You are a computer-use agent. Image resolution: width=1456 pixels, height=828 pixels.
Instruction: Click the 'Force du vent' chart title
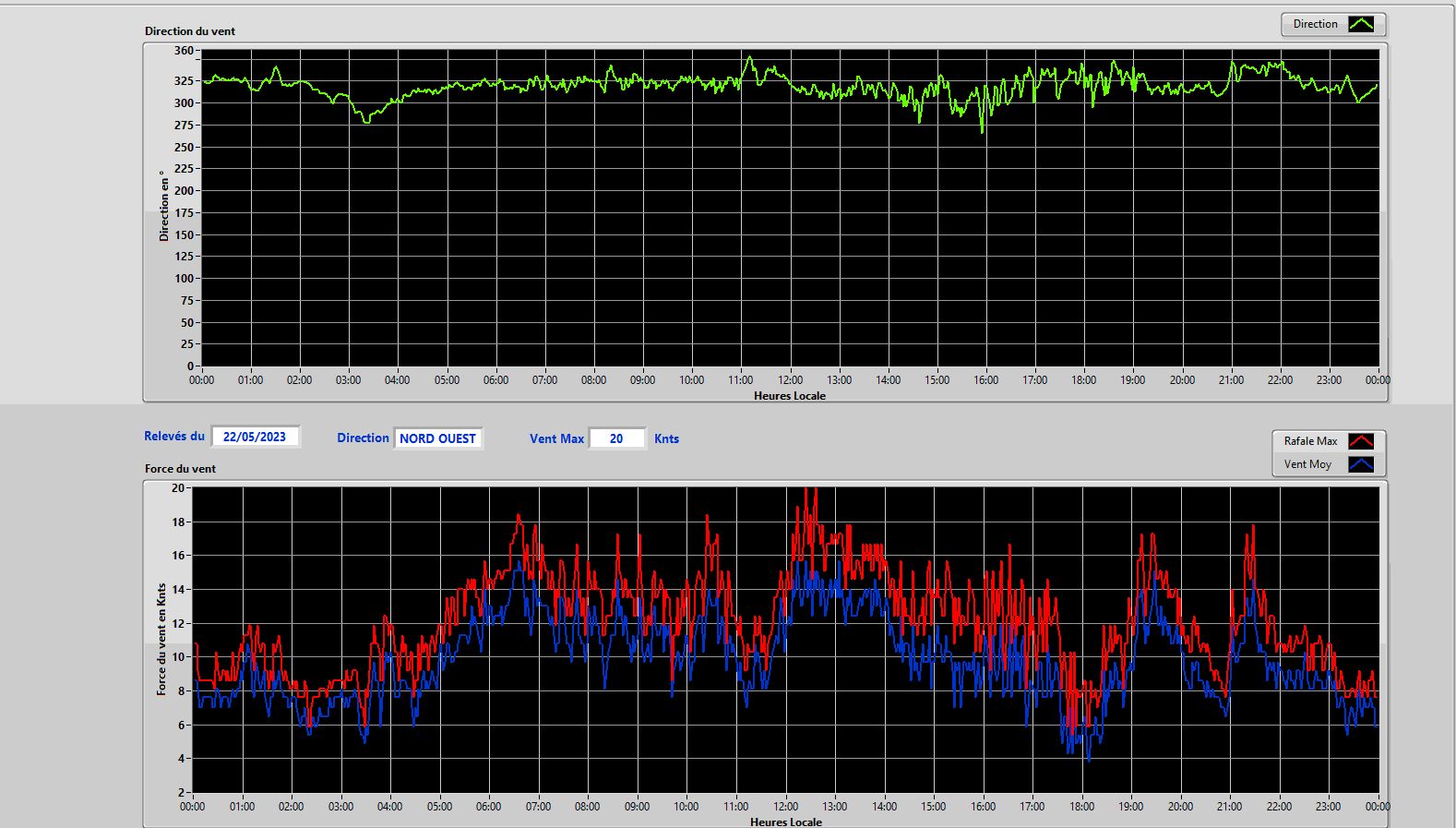180,469
